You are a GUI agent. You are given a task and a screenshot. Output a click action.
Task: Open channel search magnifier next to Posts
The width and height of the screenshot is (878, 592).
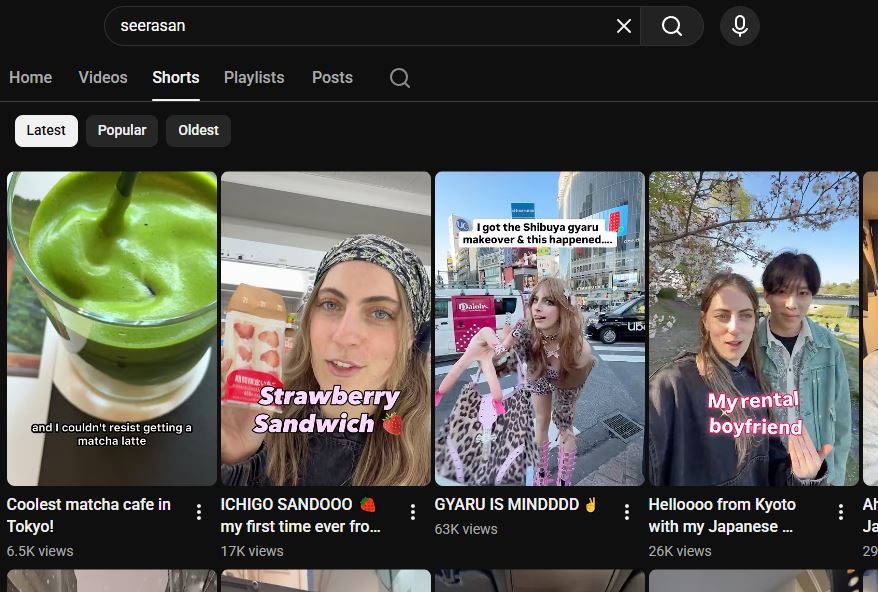pos(400,78)
